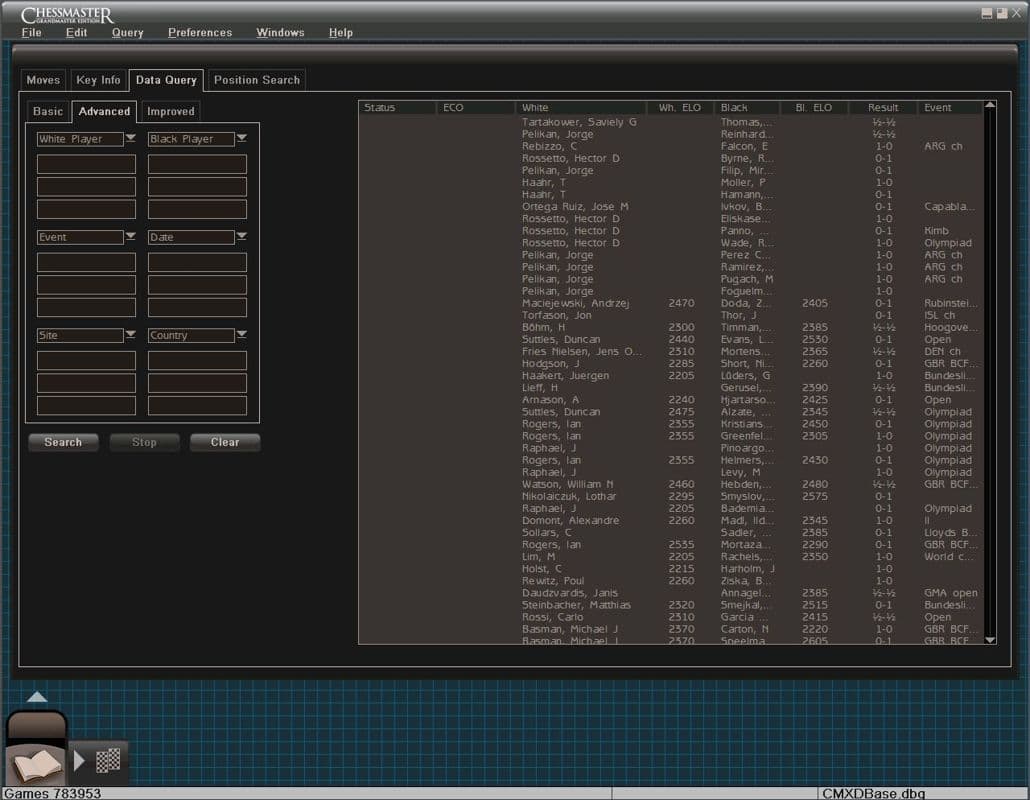The image size is (1030, 800).
Task: Open the Edit menu
Action: 76,32
